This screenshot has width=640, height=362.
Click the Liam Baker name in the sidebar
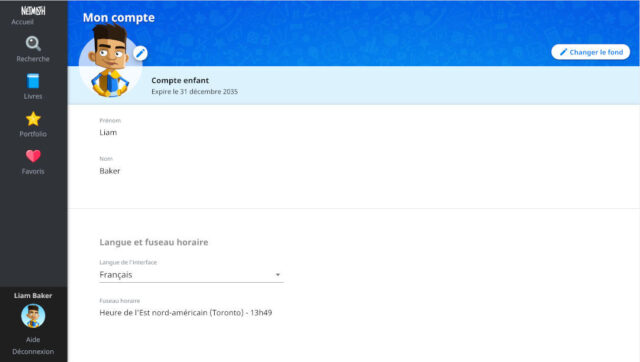tap(33, 295)
